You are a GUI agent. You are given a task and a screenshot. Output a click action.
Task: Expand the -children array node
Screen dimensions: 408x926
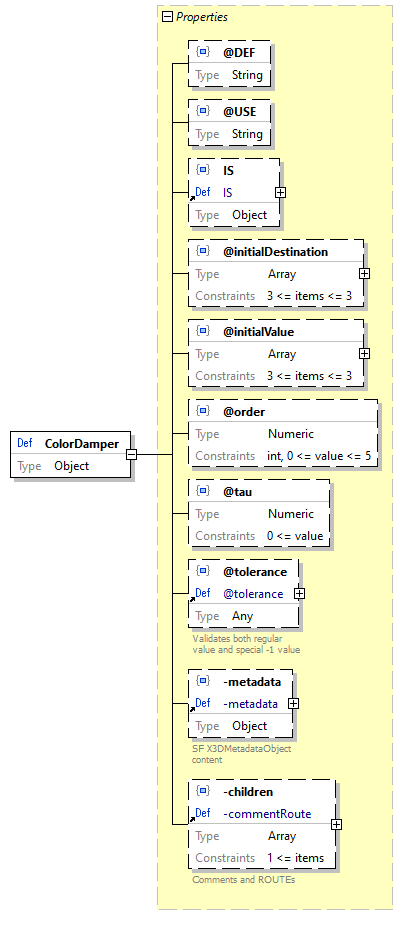[x=336, y=824]
